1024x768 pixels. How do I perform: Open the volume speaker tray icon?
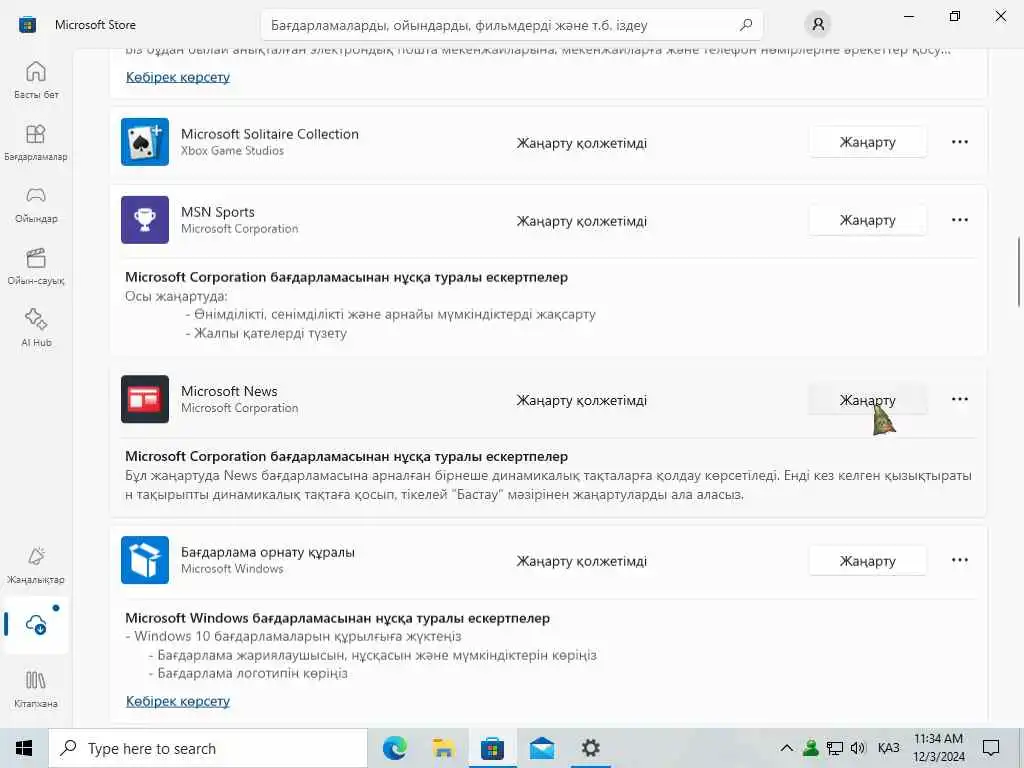pyautogui.click(x=857, y=748)
